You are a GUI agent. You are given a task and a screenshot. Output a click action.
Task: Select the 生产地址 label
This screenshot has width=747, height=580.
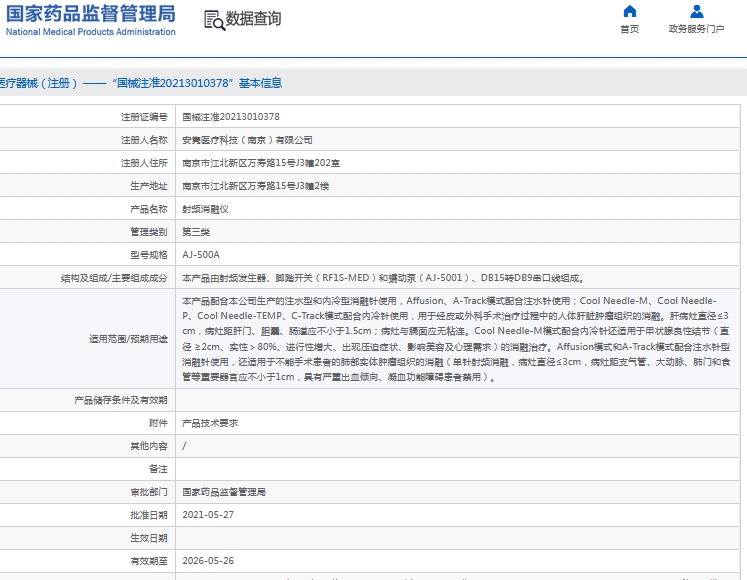[x=149, y=186]
